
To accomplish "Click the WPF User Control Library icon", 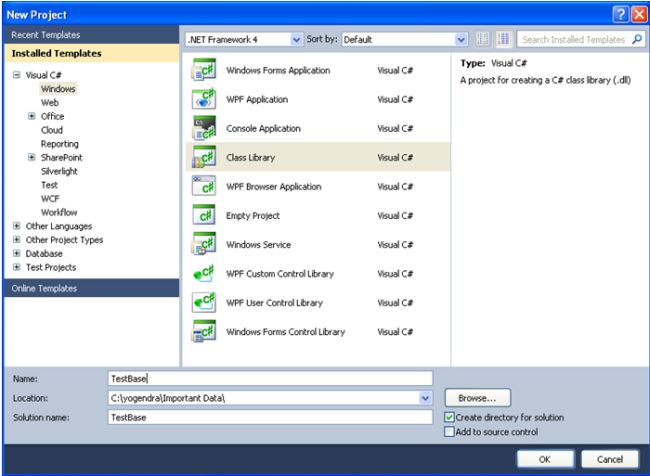I will pyautogui.click(x=204, y=302).
